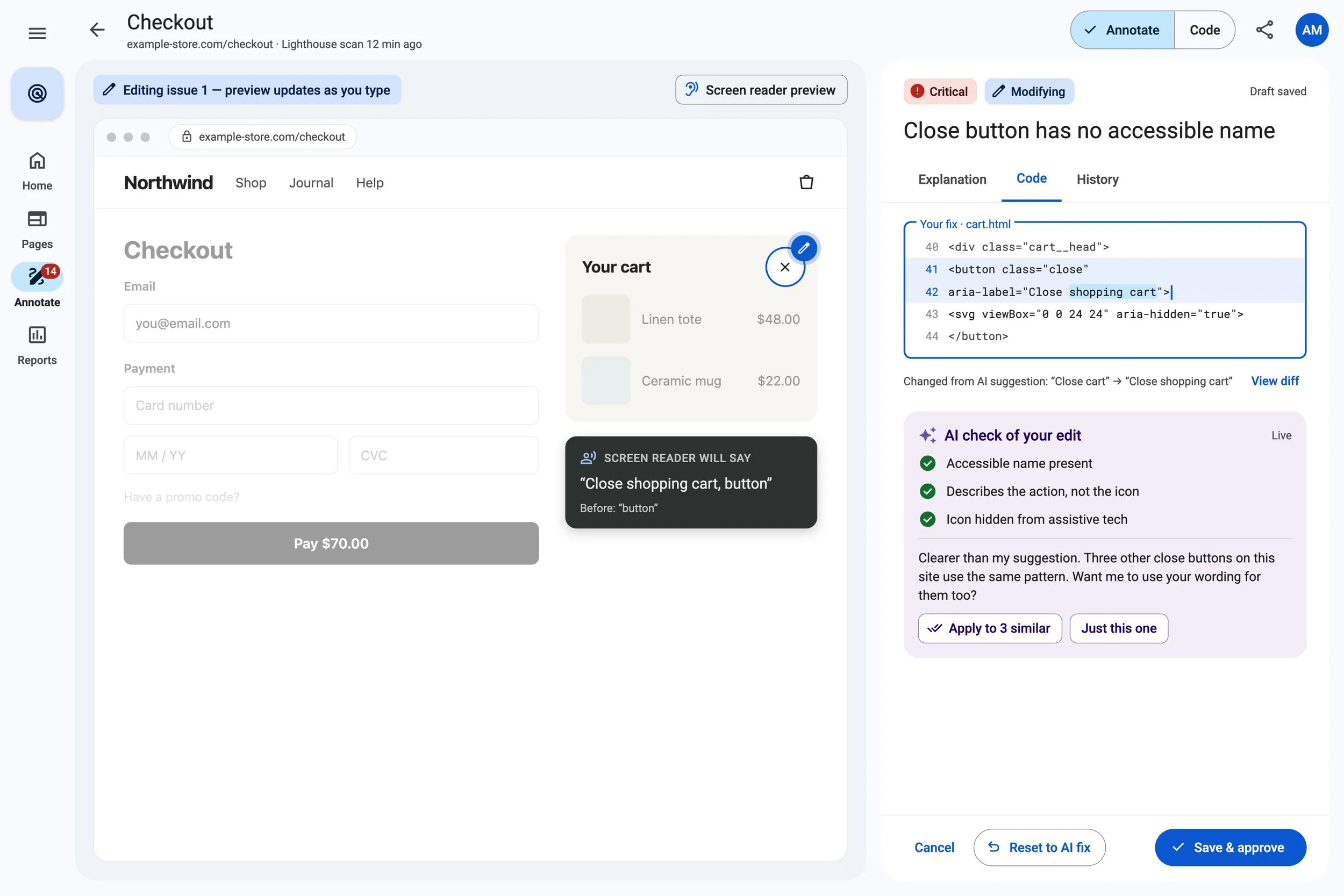This screenshot has height=896, width=1344.
Task: Click the blue pencil edit marker on cart
Action: (803, 248)
